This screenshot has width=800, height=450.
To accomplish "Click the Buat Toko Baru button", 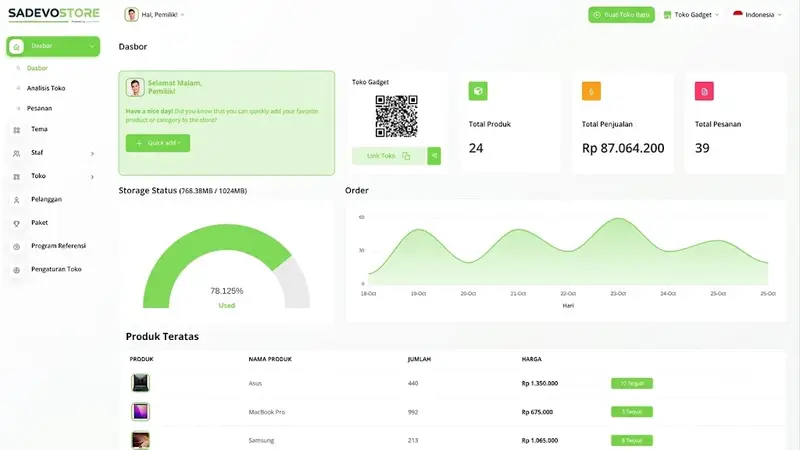I will coord(621,15).
